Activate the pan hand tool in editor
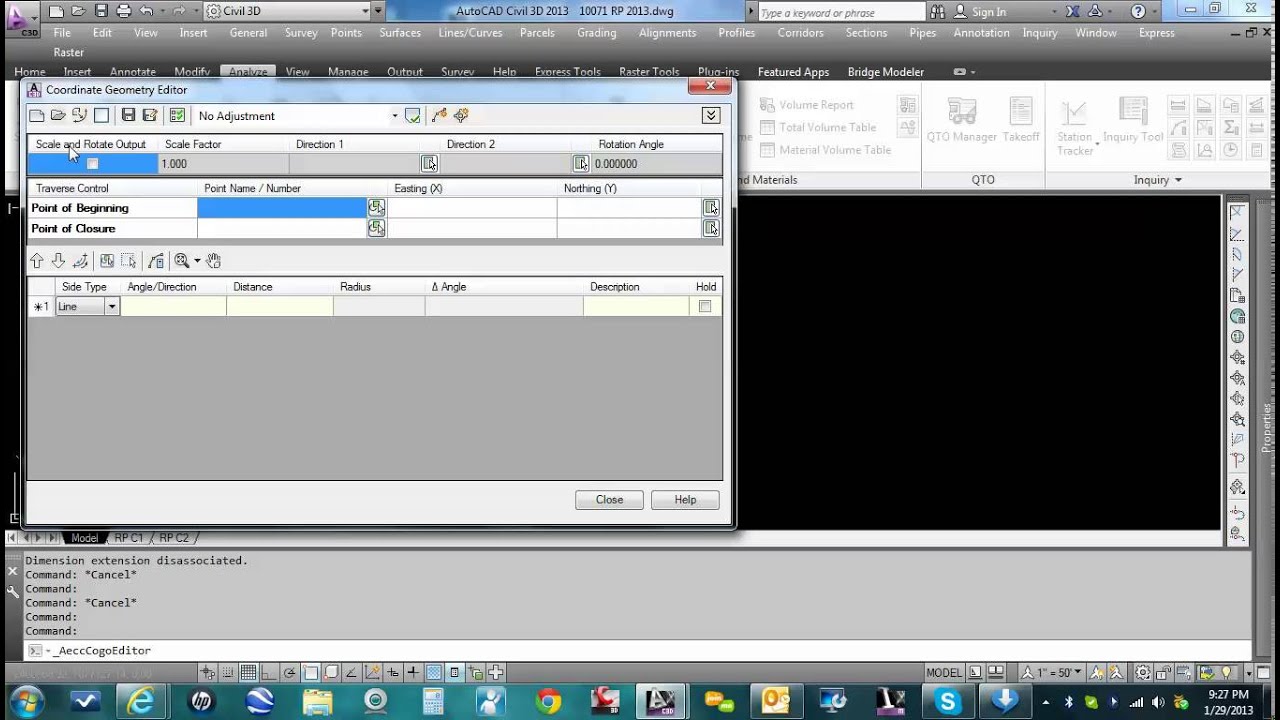The width and height of the screenshot is (1280, 720). pos(213,261)
